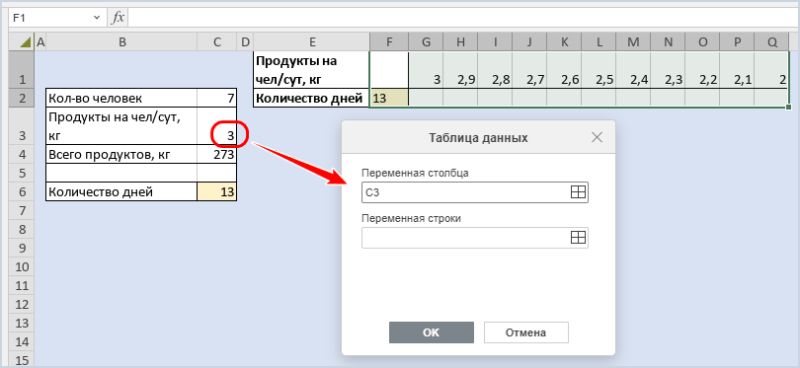Click cell with value 2,6

(x=564, y=70)
